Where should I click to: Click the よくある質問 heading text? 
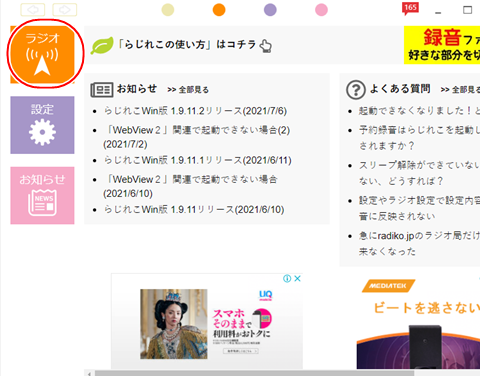[x=400, y=89]
